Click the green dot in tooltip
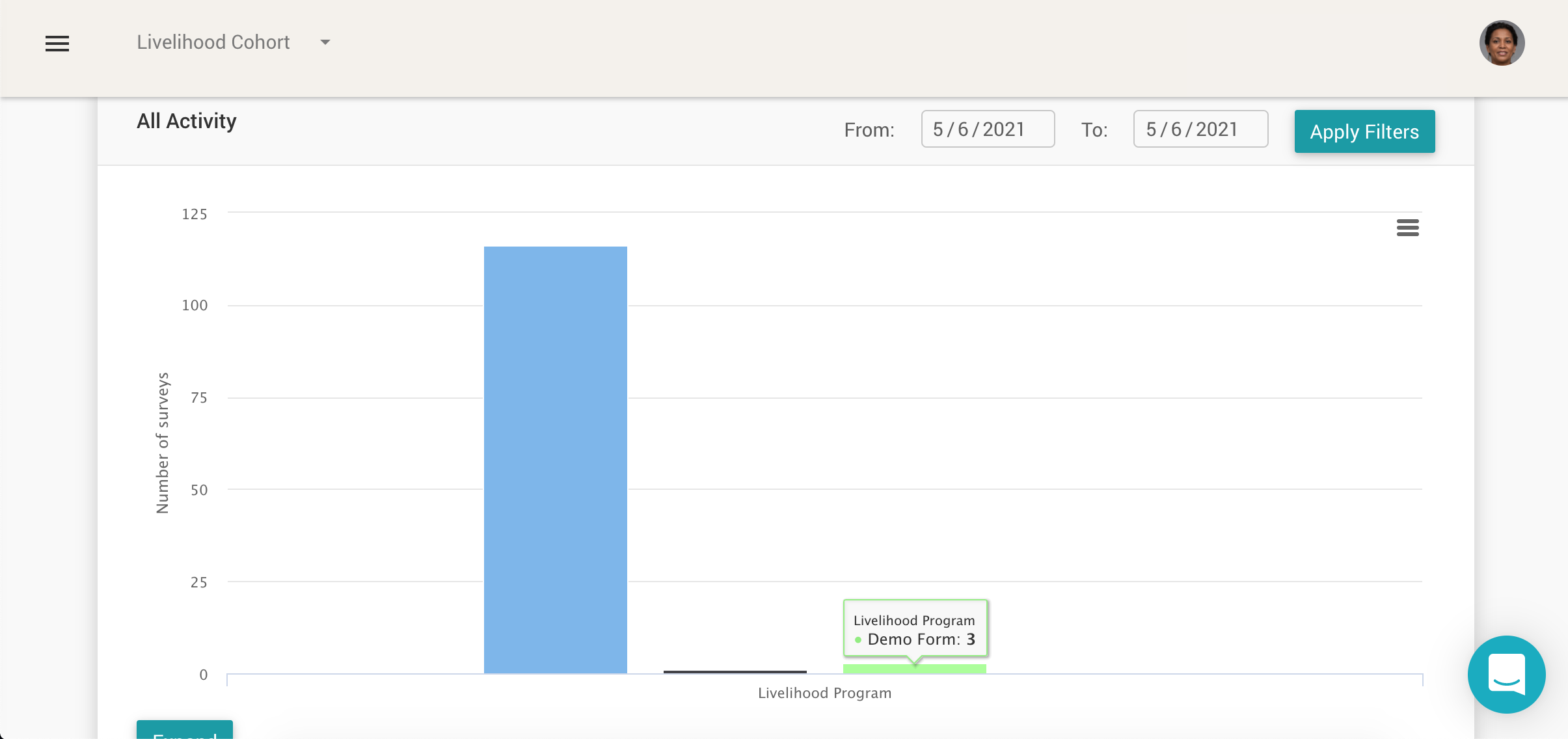The width and height of the screenshot is (1568, 739). pos(858,640)
